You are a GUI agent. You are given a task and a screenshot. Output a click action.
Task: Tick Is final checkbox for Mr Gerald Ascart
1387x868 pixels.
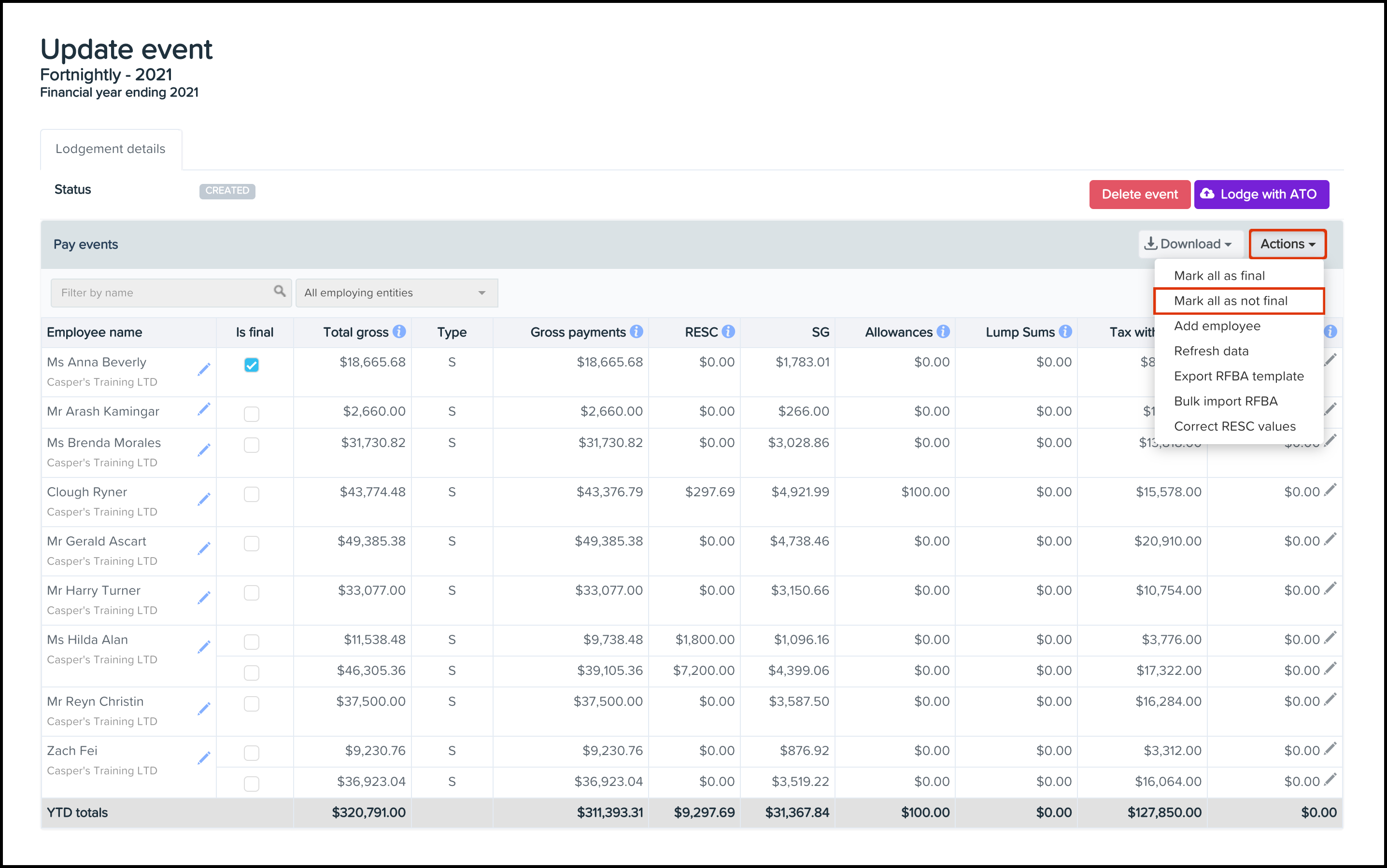252,543
